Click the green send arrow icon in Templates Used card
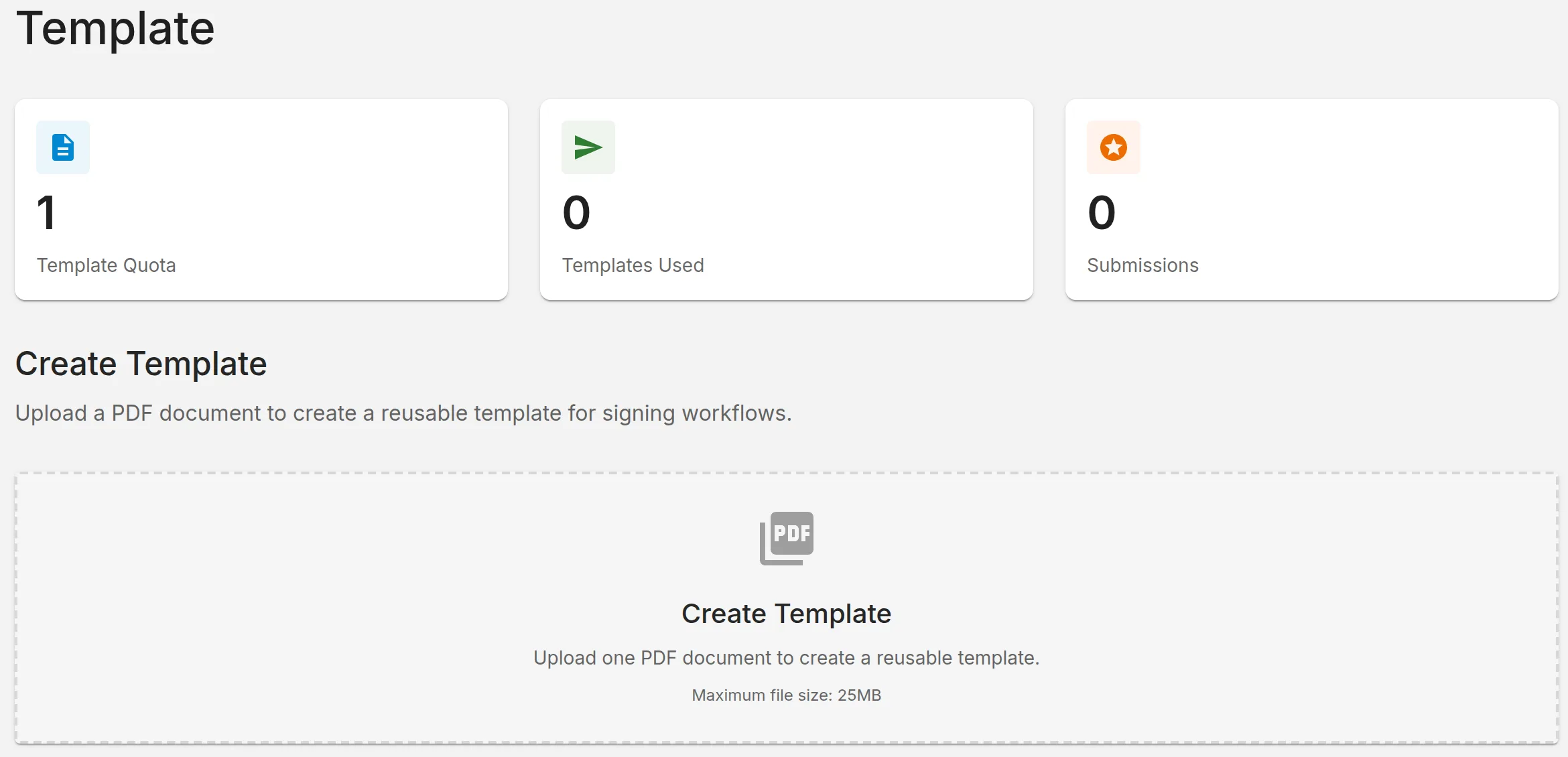This screenshot has width=1568, height=757. pyautogui.click(x=588, y=147)
